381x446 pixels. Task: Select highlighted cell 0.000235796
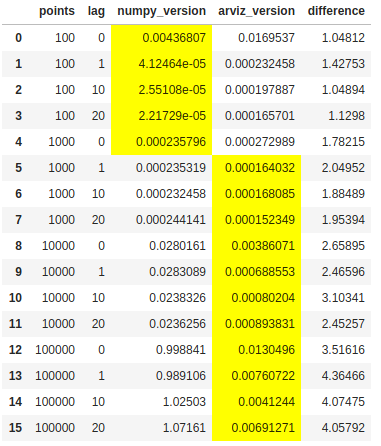point(161,142)
